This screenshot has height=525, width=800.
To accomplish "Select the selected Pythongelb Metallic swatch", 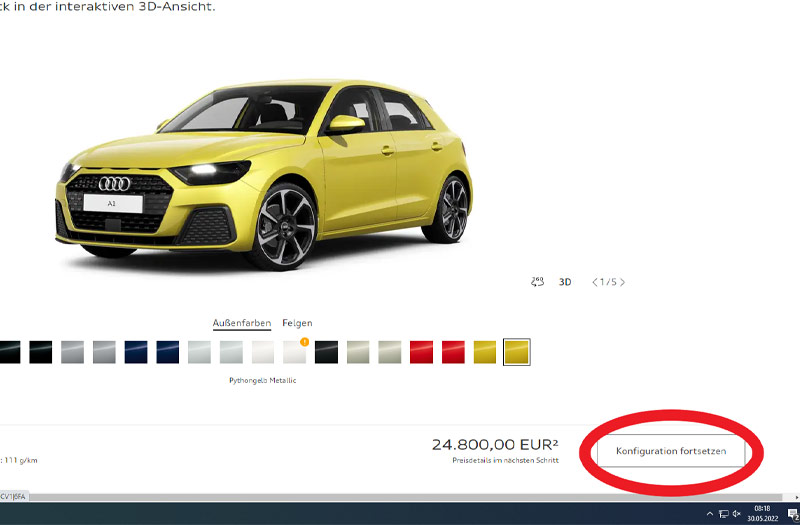I will coord(517,352).
